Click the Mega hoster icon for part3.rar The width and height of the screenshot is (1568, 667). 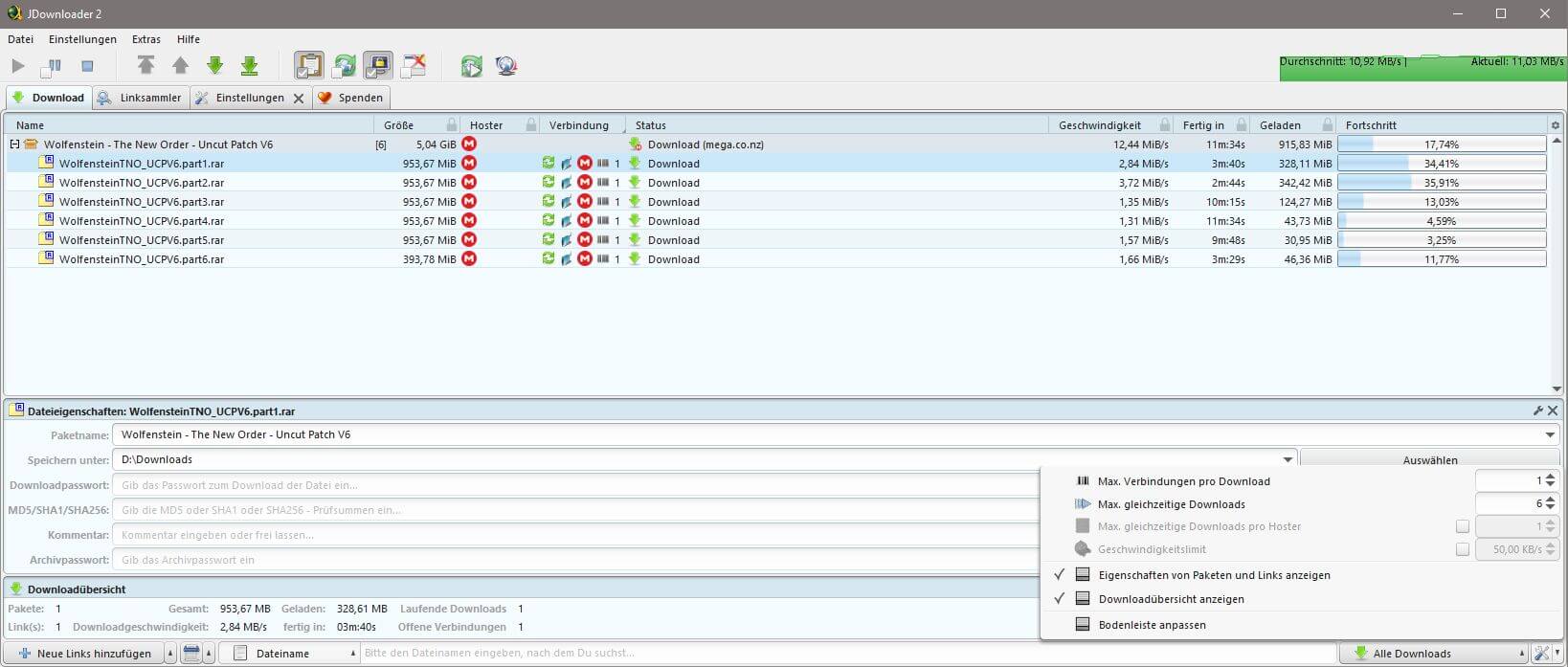point(469,202)
